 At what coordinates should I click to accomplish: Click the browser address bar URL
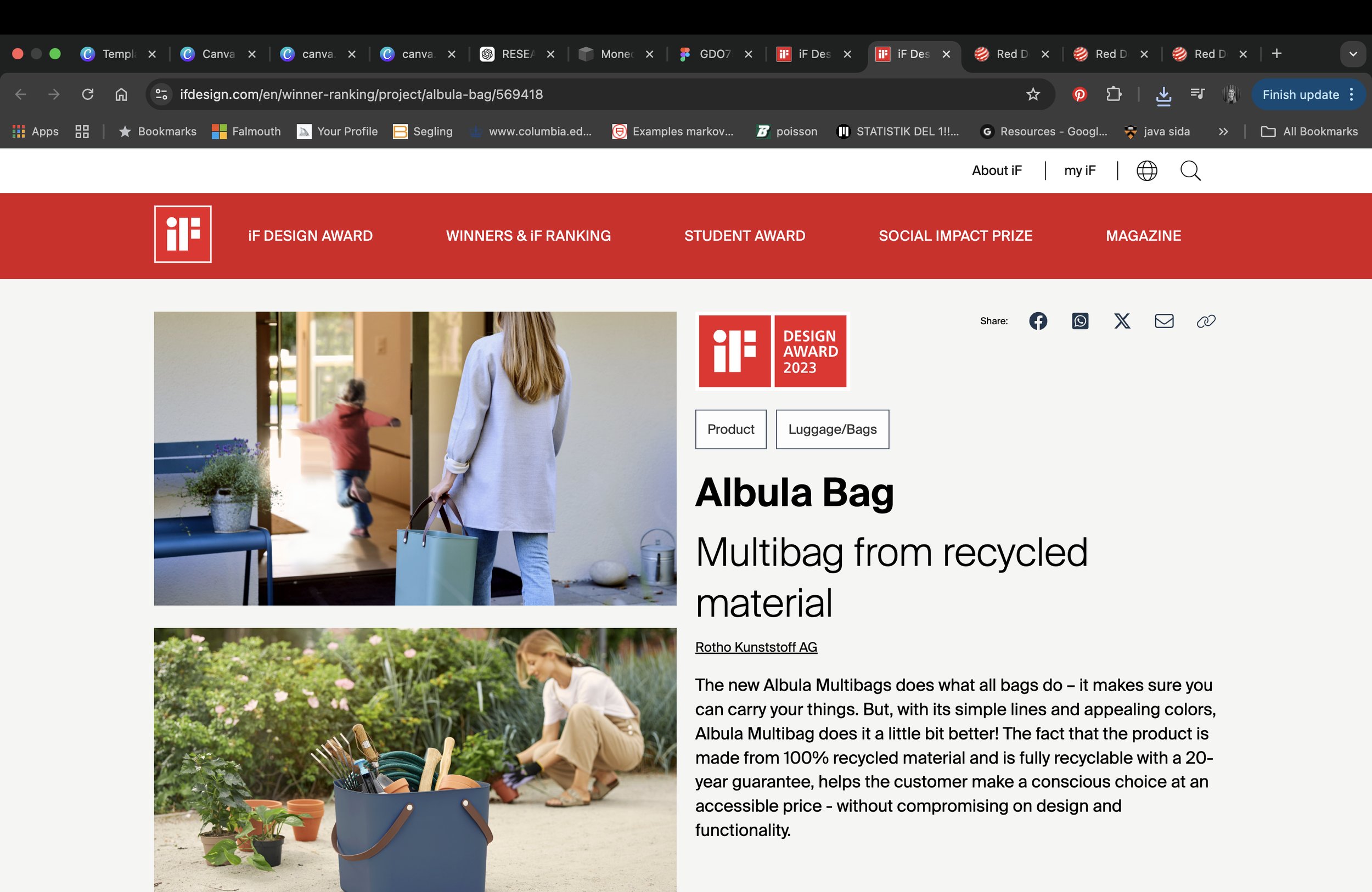[x=361, y=94]
